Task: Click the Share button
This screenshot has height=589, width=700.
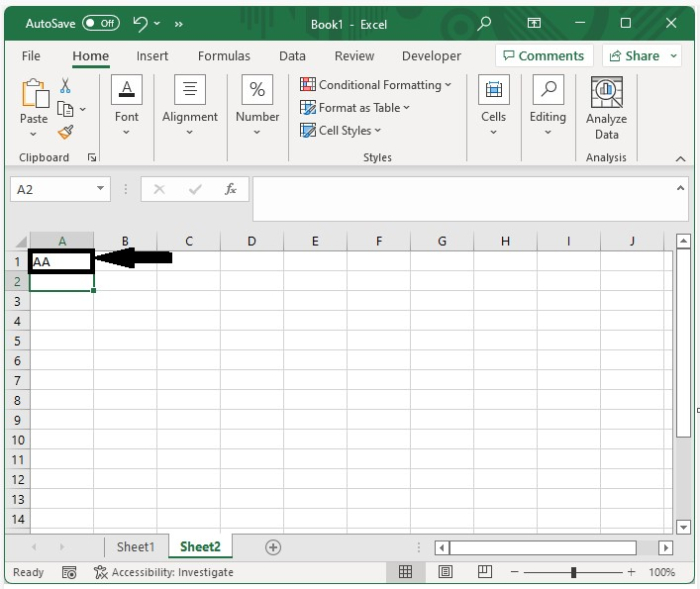Action: (x=634, y=56)
